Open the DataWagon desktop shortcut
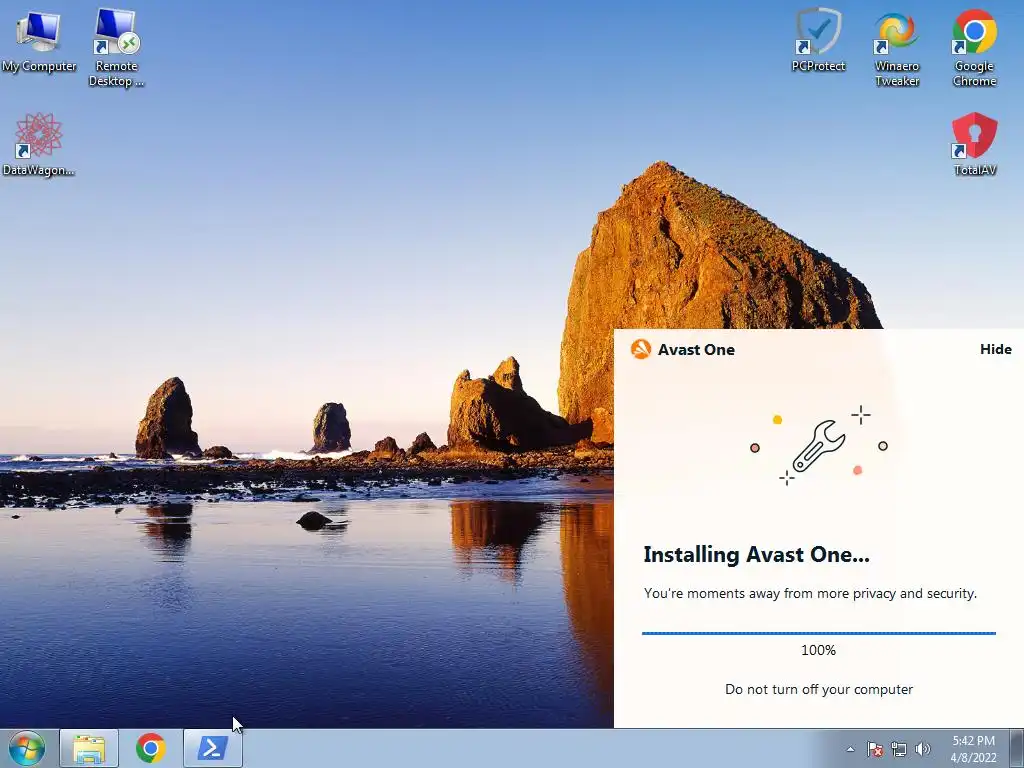The height and width of the screenshot is (768, 1024). pos(39,144)
